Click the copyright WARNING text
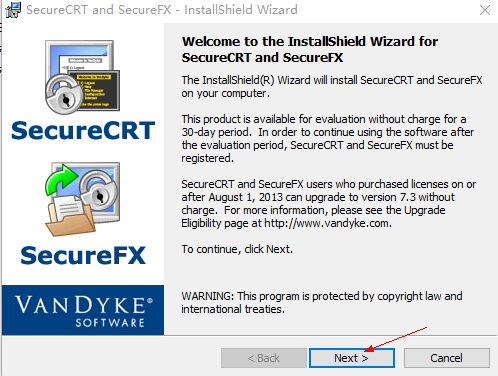This screenshot has height=376, width=498. pos(322,302)
